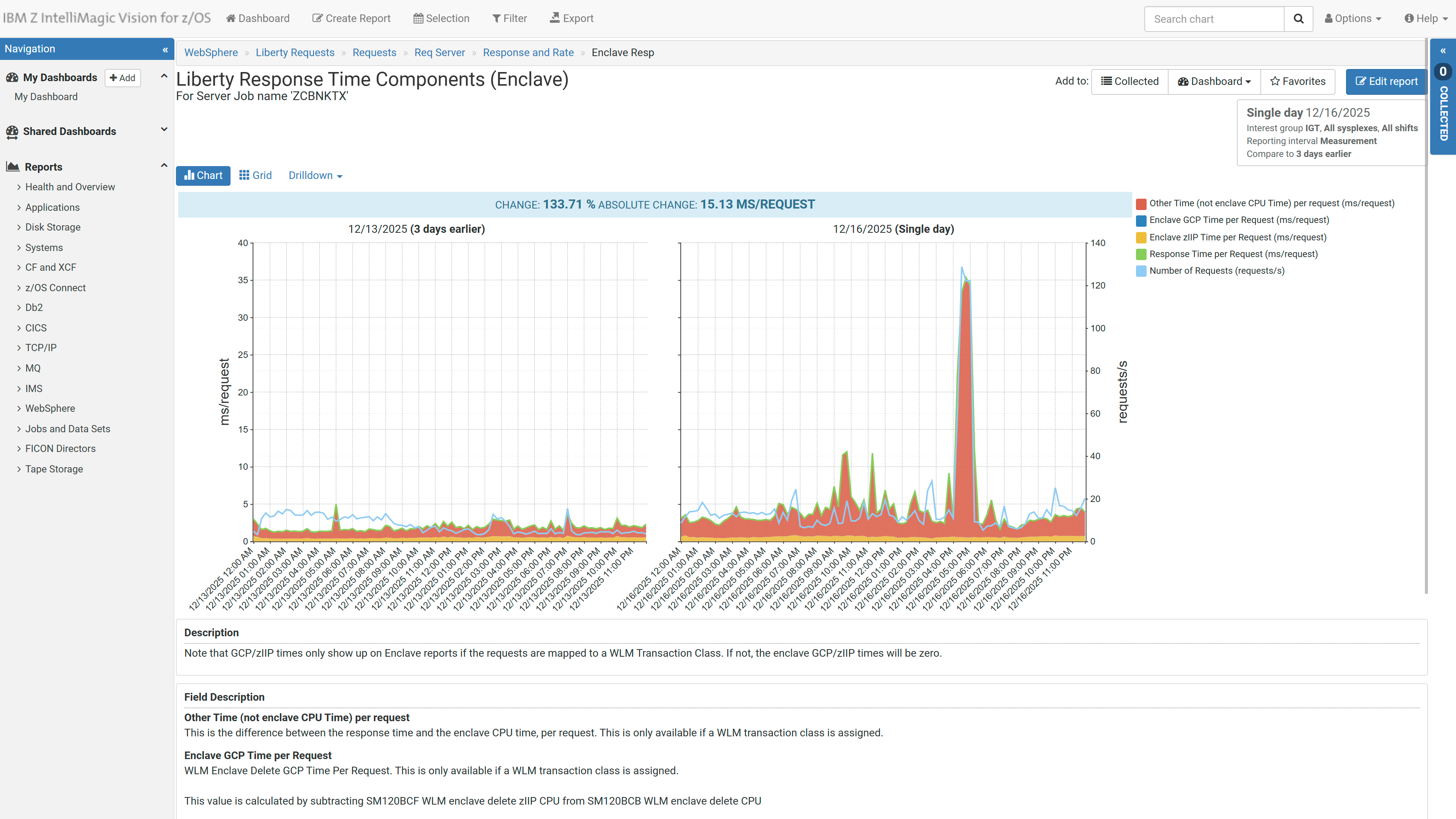This screenshot has width=1456, height=819.
Task: Collapse the Reports section chevron
Action: click(x=164, y=166)
